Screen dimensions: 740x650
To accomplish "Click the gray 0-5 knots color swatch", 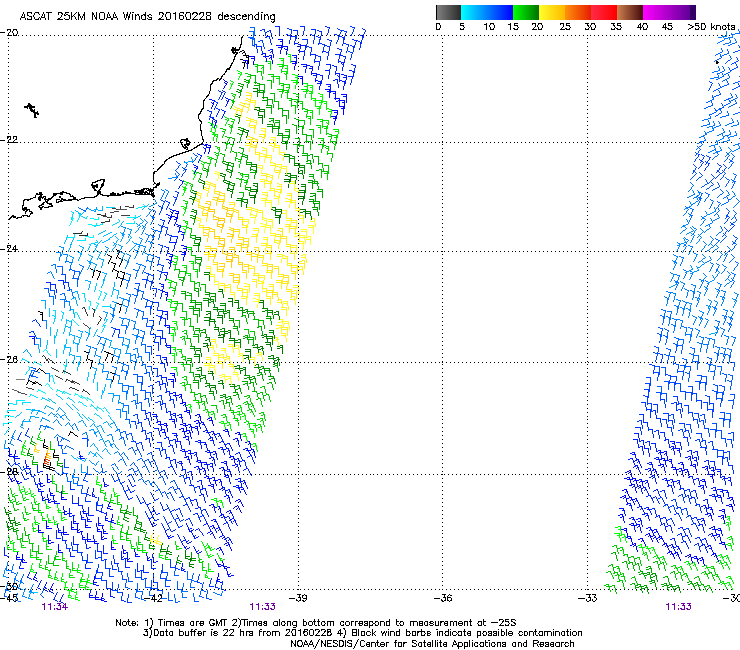I will click(x=448, y=12).
